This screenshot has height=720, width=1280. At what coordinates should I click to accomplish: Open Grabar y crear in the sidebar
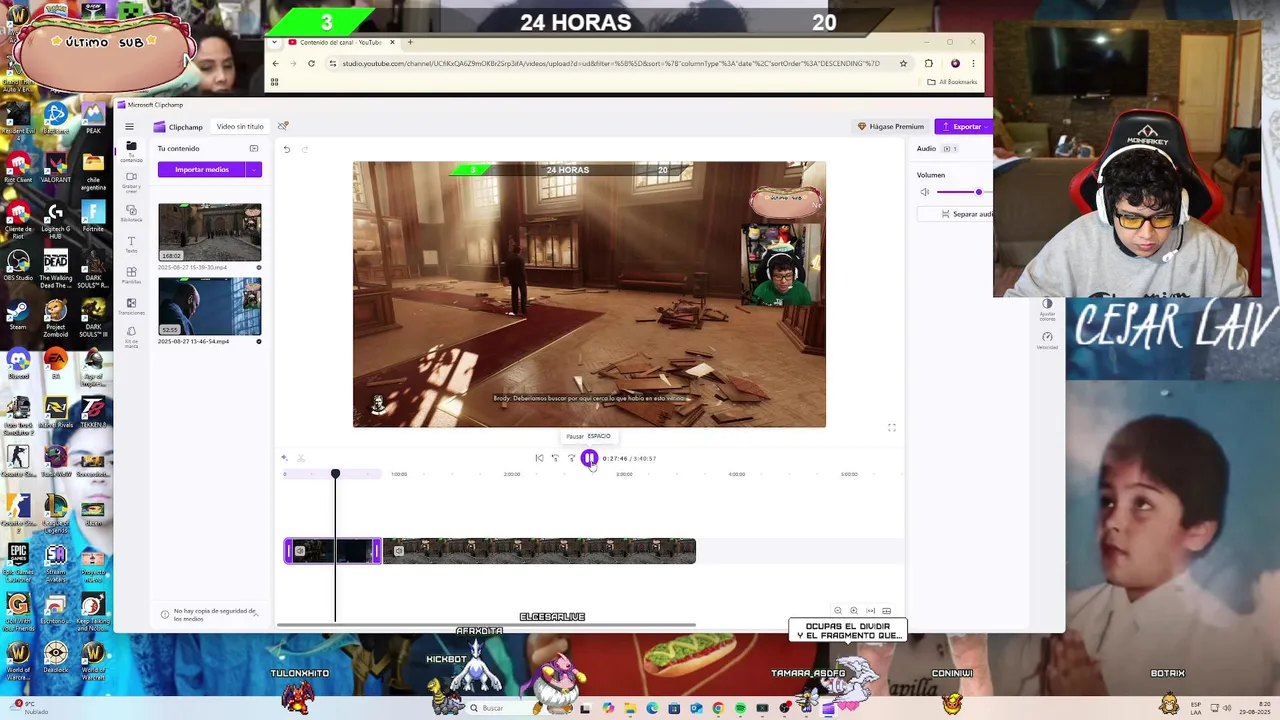pyautogui.click(x=131, y=181)
